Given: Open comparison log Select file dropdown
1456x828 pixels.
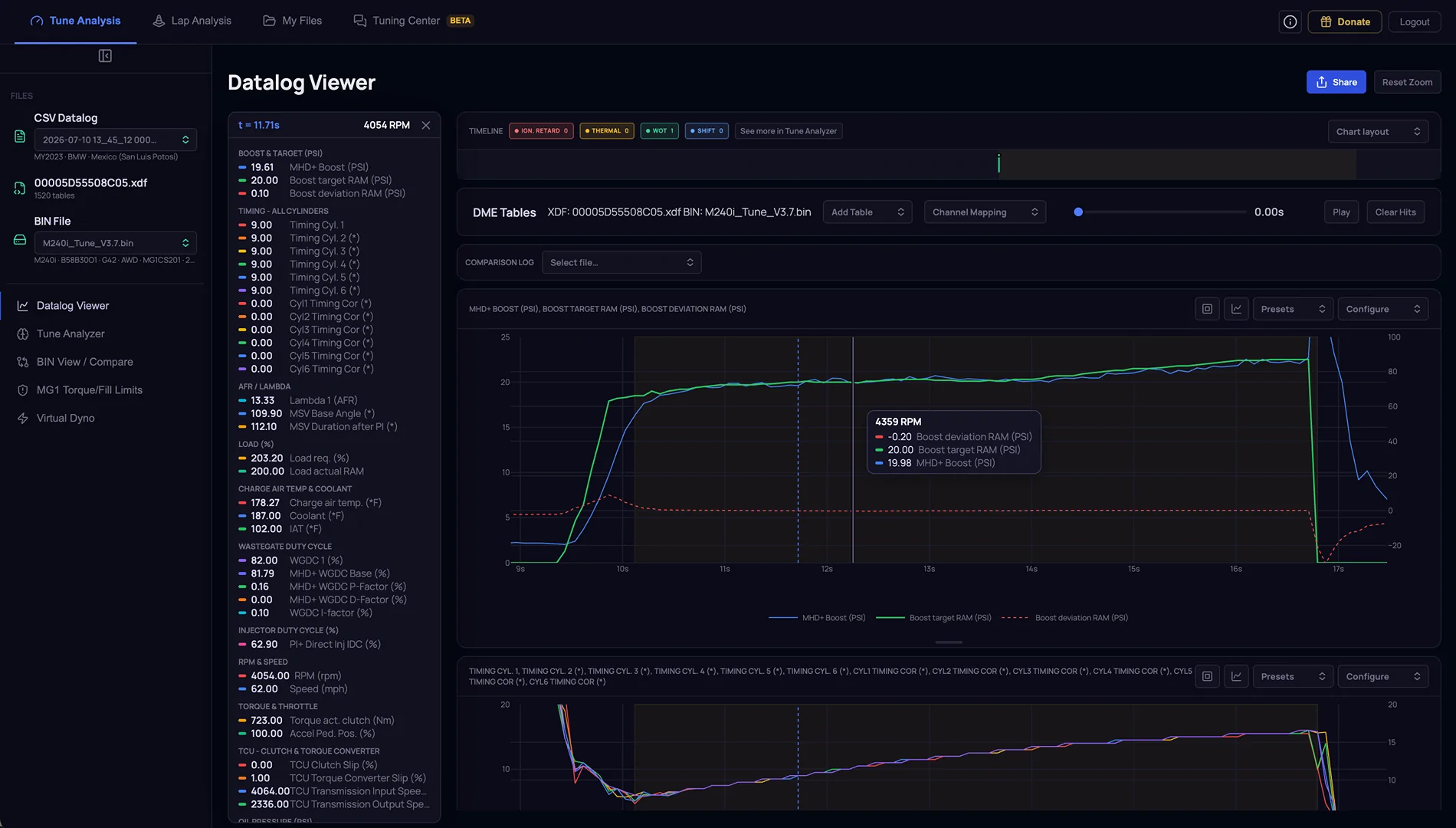Looking at the screenshot, I should [621, 262].
